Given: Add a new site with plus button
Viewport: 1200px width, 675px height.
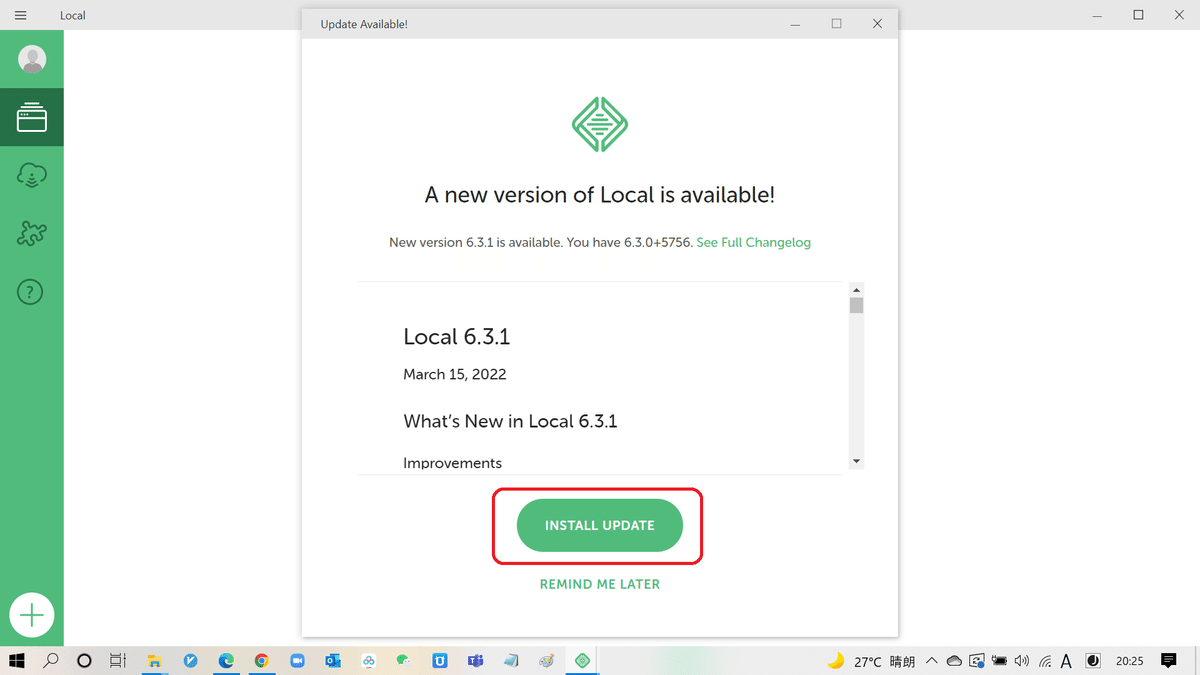Looking at the screenshot, I should tap(32, 615).
